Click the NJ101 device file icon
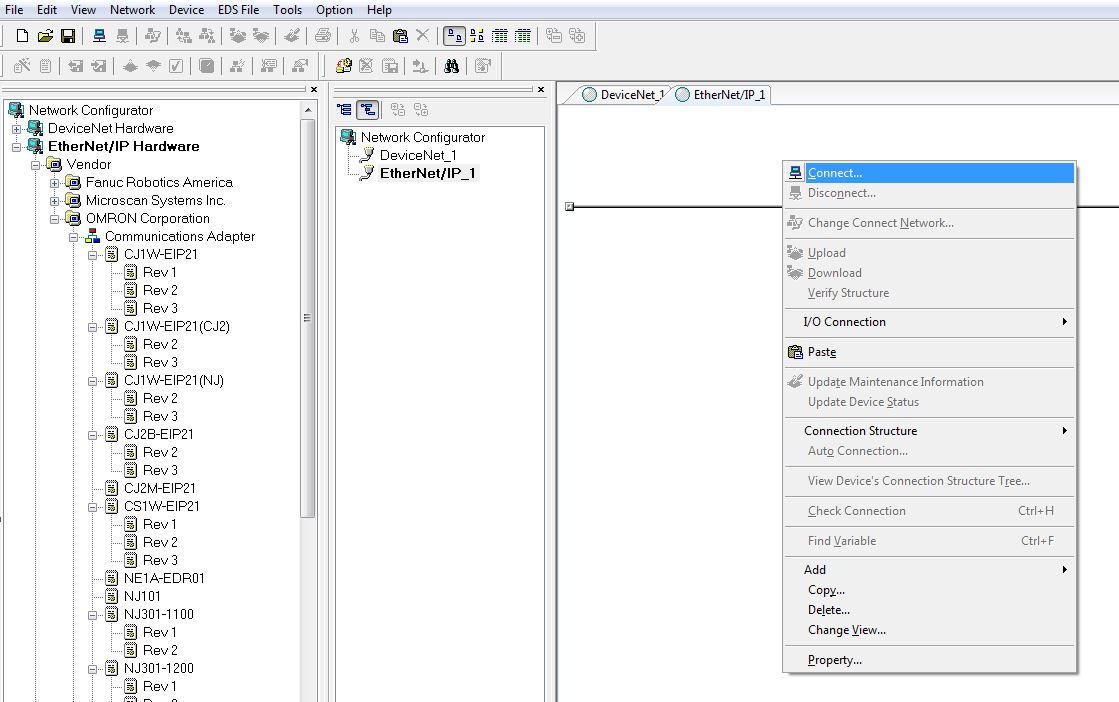Image resolution: width=1119 pixels, height=702 pixels. click(x=111, y=596)
